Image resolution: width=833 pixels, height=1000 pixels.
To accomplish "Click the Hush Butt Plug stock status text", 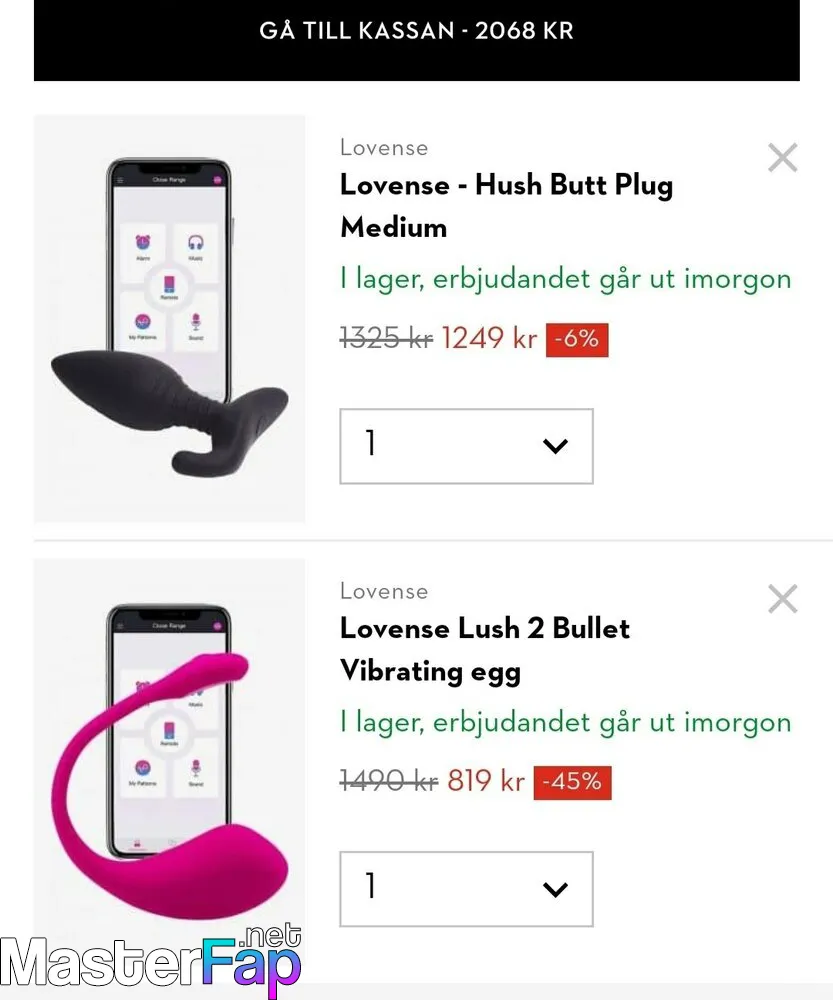I will pyautogui.click(x=566, y=280).
